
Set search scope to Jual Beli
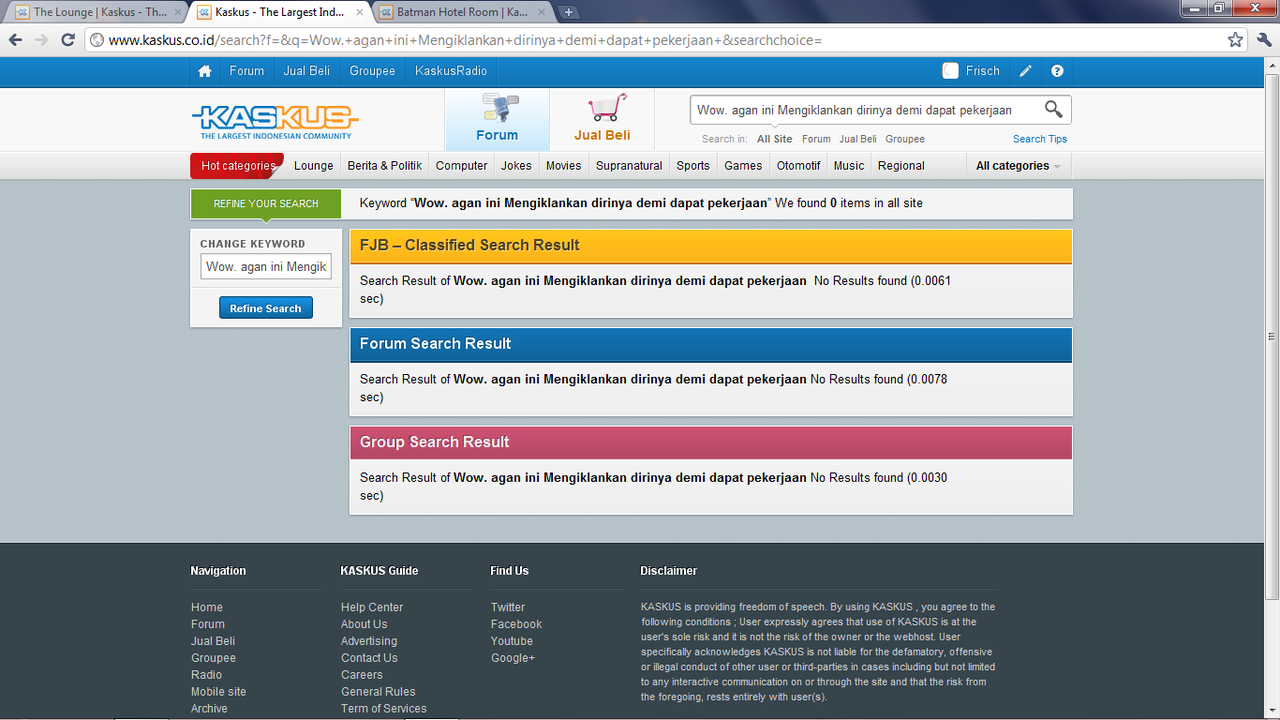(858, 139)
